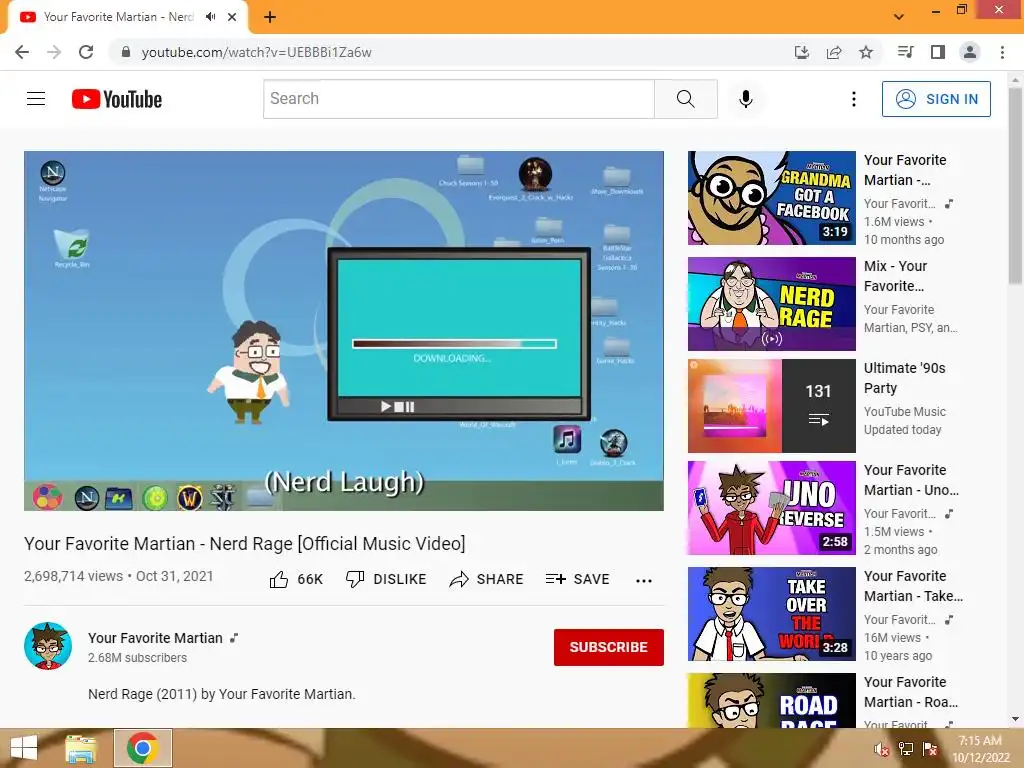
Task: Focus the YouTube Search input field
Action: click(459, 99)
